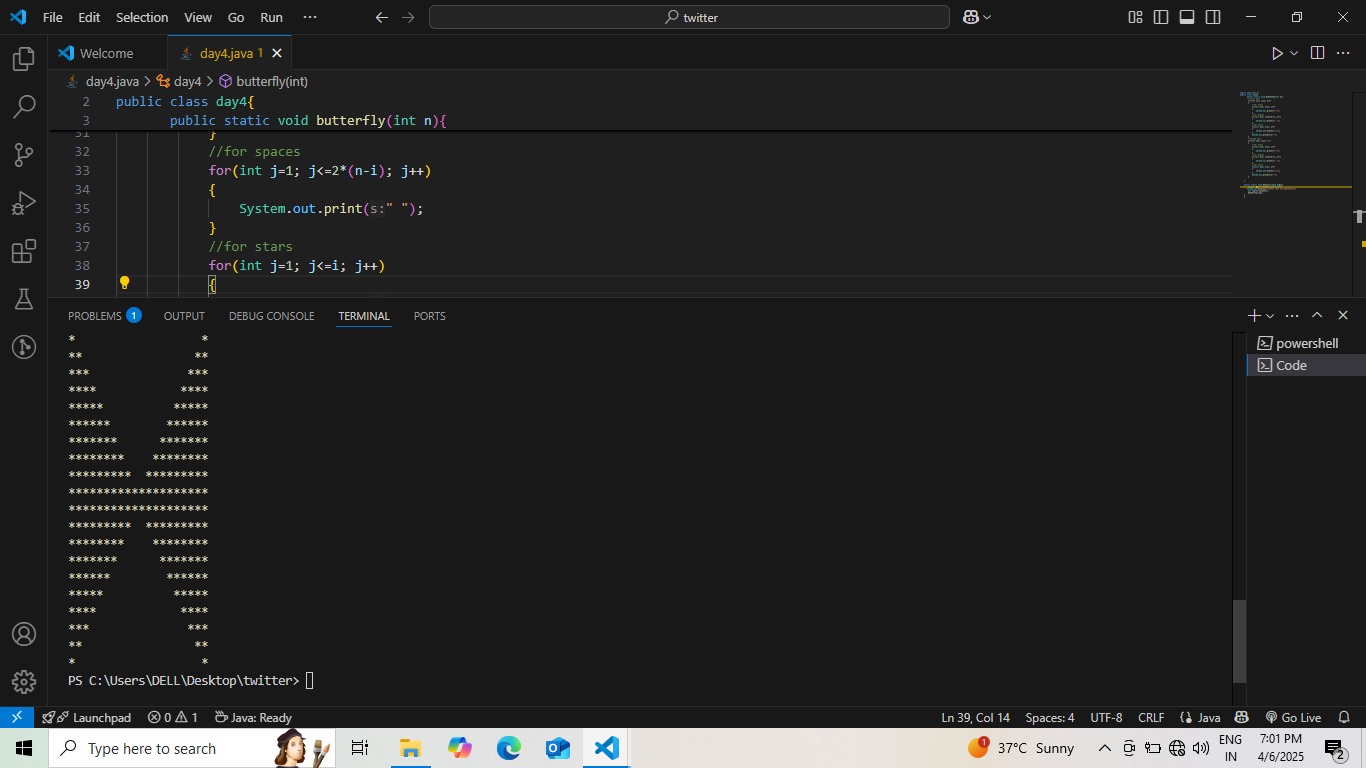Viewport: 1366px width, 768px height.
Task: Open the Run dropdown arrow beside play button
Action: tap(1294, 53)
